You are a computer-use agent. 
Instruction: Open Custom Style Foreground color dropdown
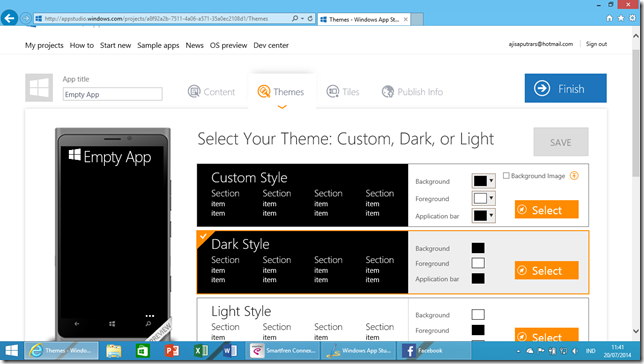(x=483, y=198)
